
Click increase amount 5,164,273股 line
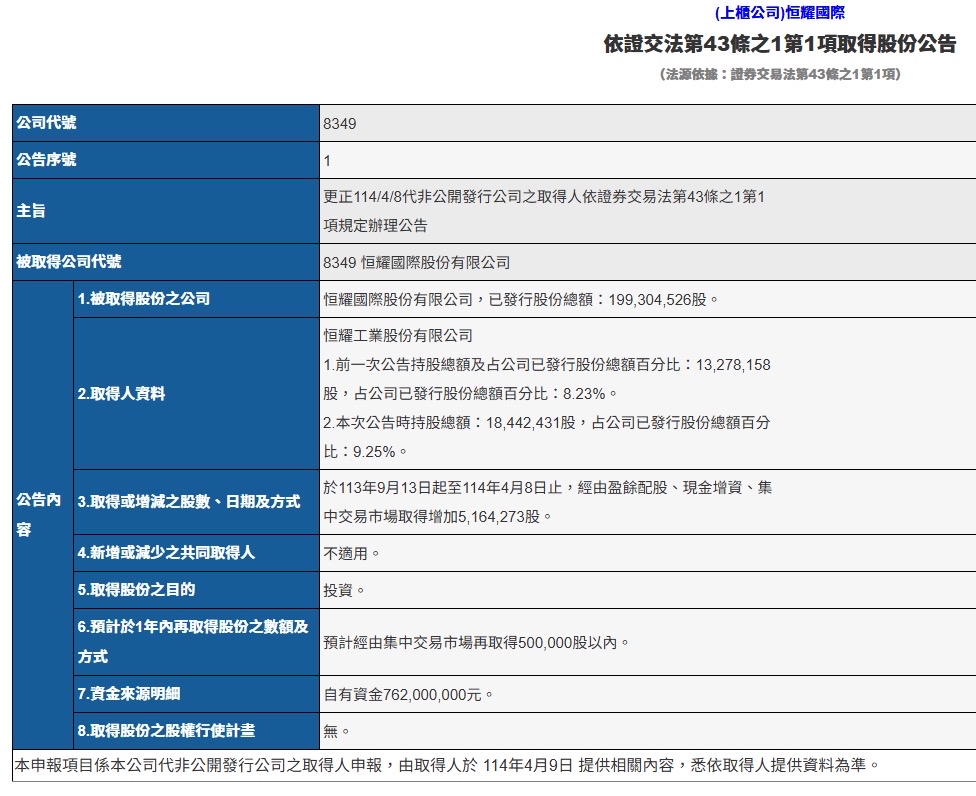pos(438,517)
